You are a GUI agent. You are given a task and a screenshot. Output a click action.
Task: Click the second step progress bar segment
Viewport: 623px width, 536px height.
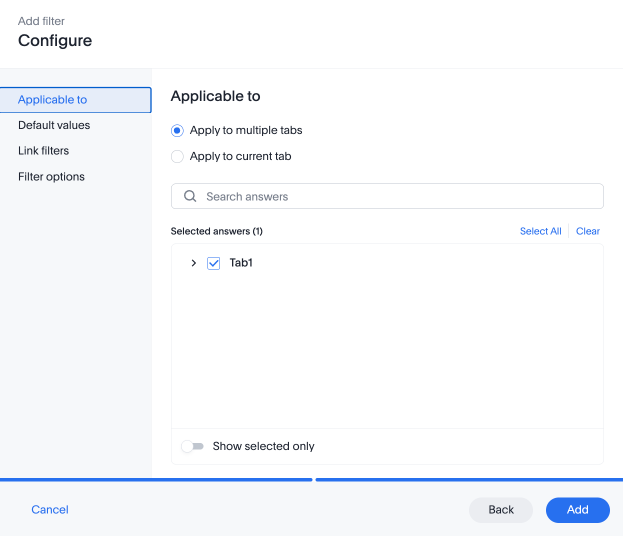pyautogui.click(x=469, y=480)
